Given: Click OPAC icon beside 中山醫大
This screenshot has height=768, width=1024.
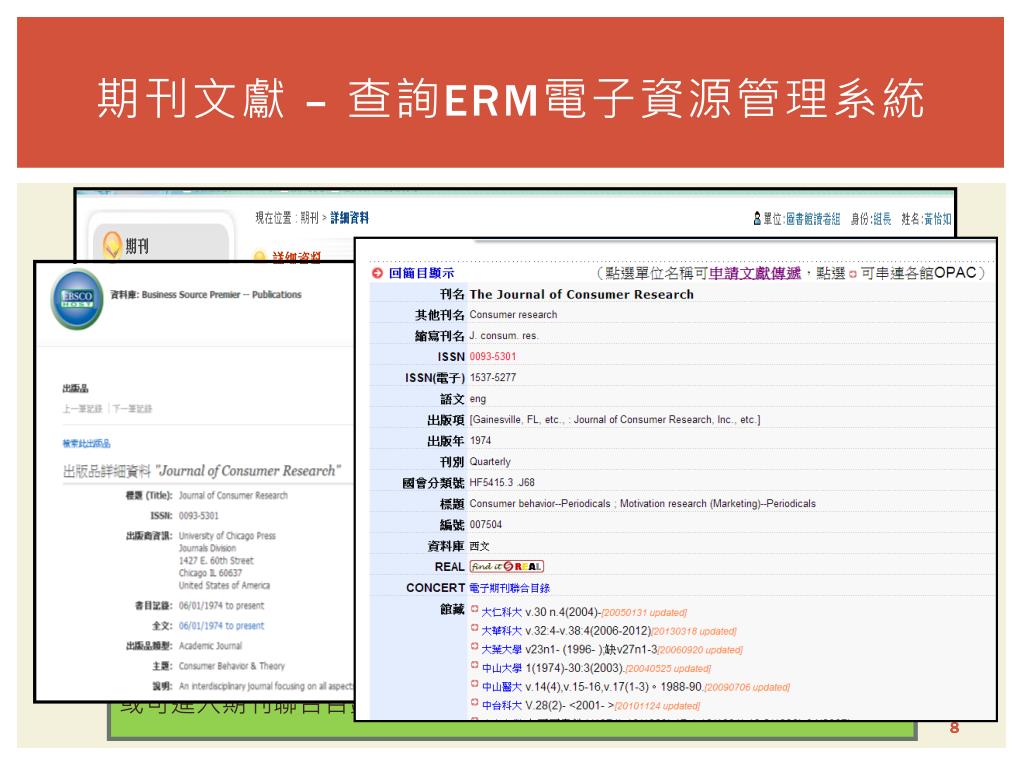Looking at the screenshot, I should coord(475,684).
